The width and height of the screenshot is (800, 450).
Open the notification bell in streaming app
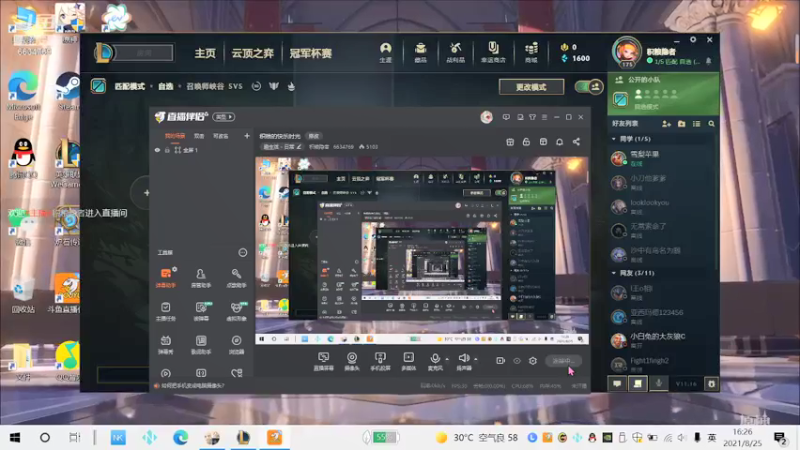pyautogui.click(x=559, y=142)
